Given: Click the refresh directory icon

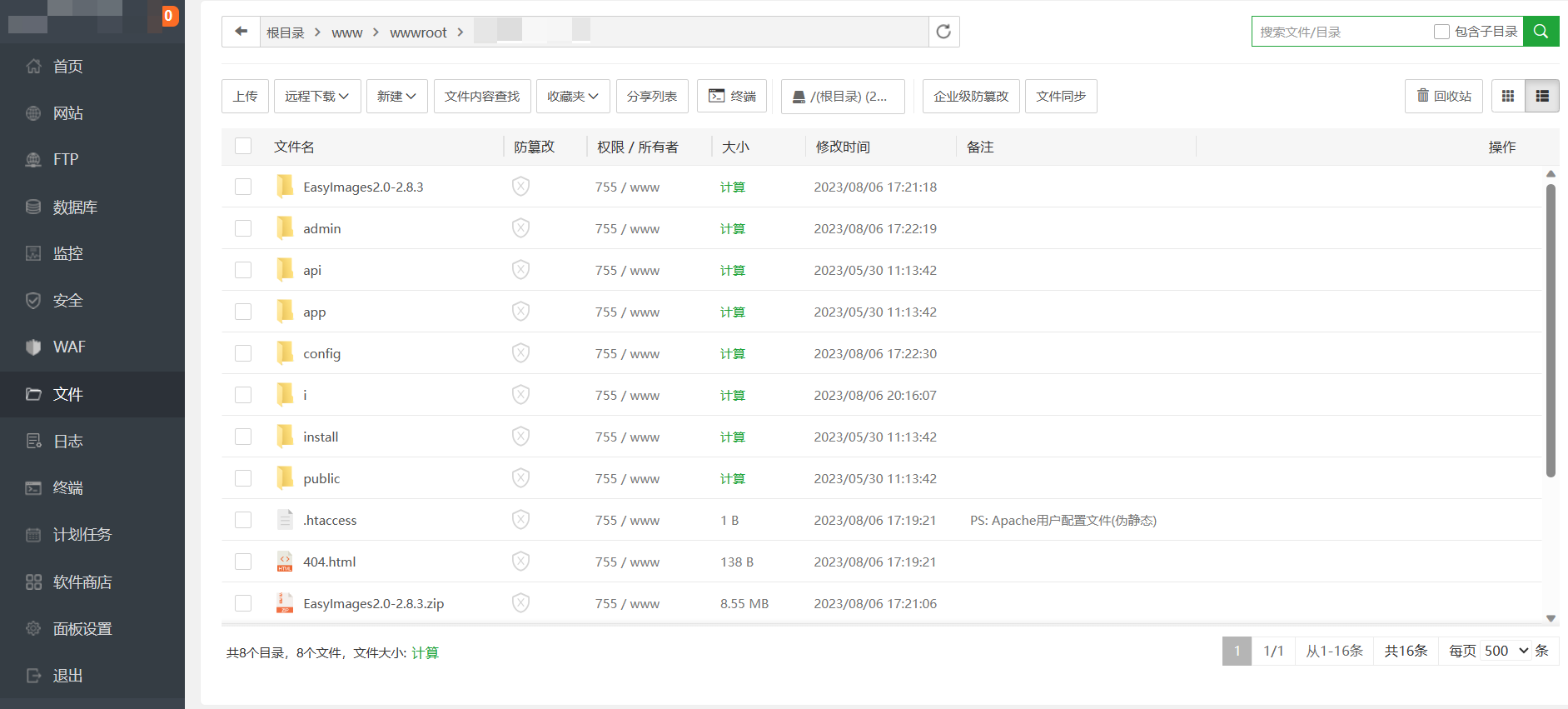Looking at the screenshot, I should click(x=943, y=32).
